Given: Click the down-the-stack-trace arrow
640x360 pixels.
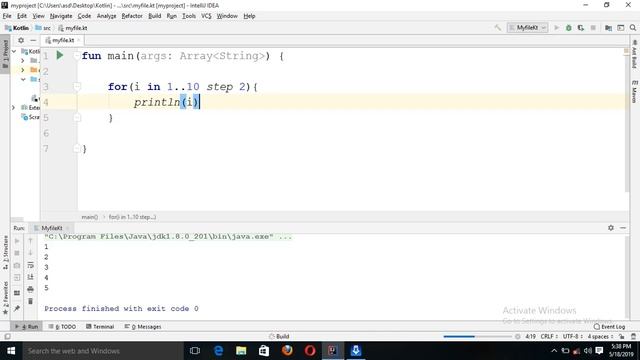Looking at the screenshot, I should pos(30,253).
